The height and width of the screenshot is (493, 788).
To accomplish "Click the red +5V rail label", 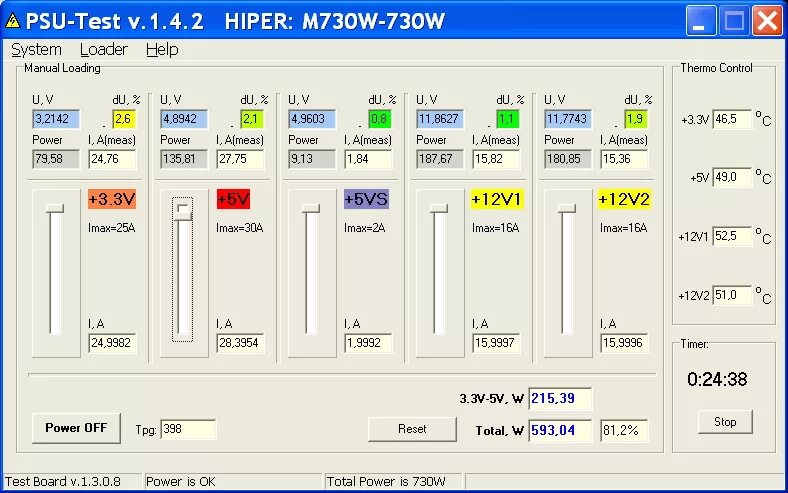I will (x=233, y=199).
